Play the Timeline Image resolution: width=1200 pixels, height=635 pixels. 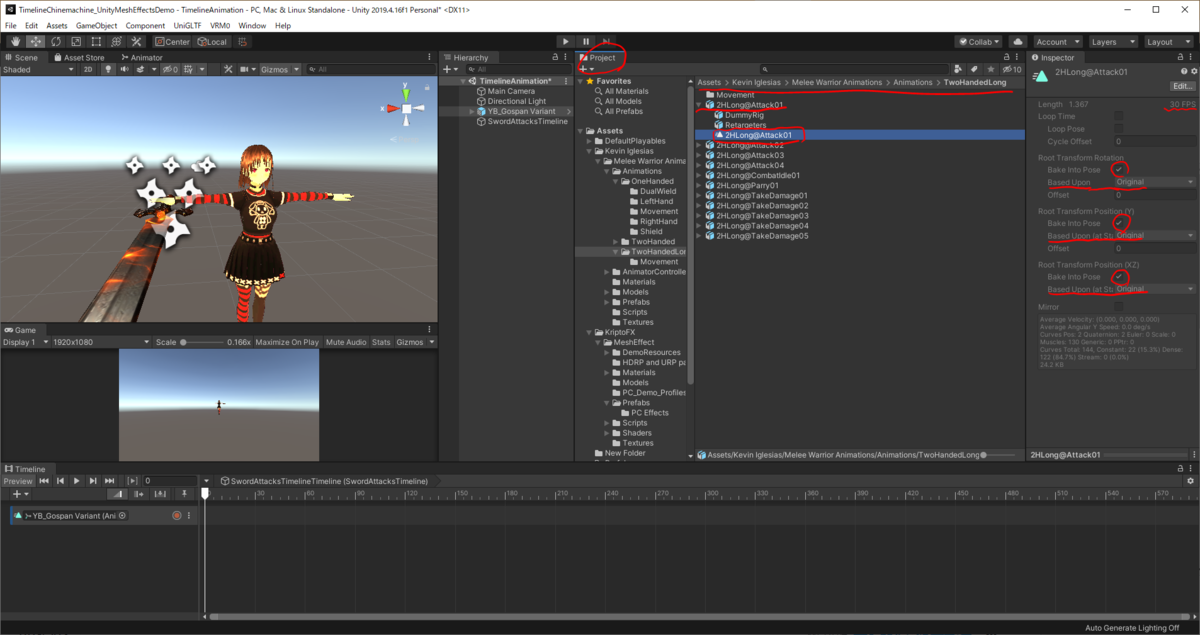[x=77, y=481]
